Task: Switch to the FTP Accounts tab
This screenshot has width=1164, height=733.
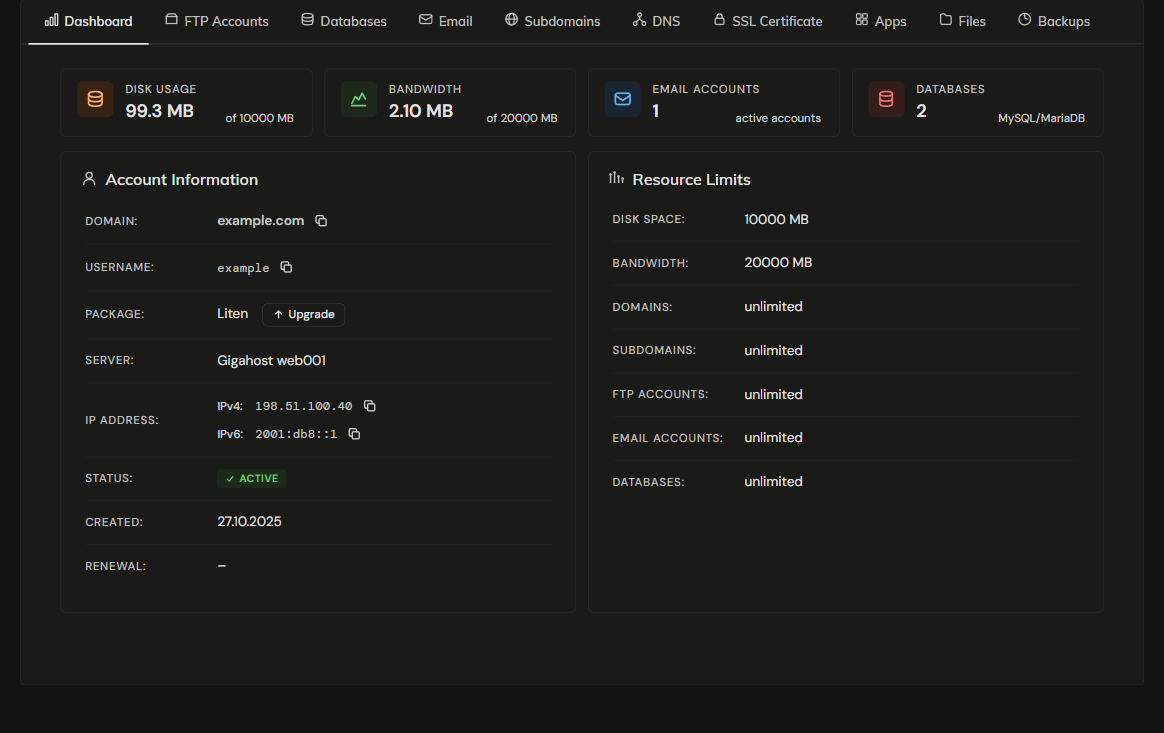Action: tap(217, 21)
